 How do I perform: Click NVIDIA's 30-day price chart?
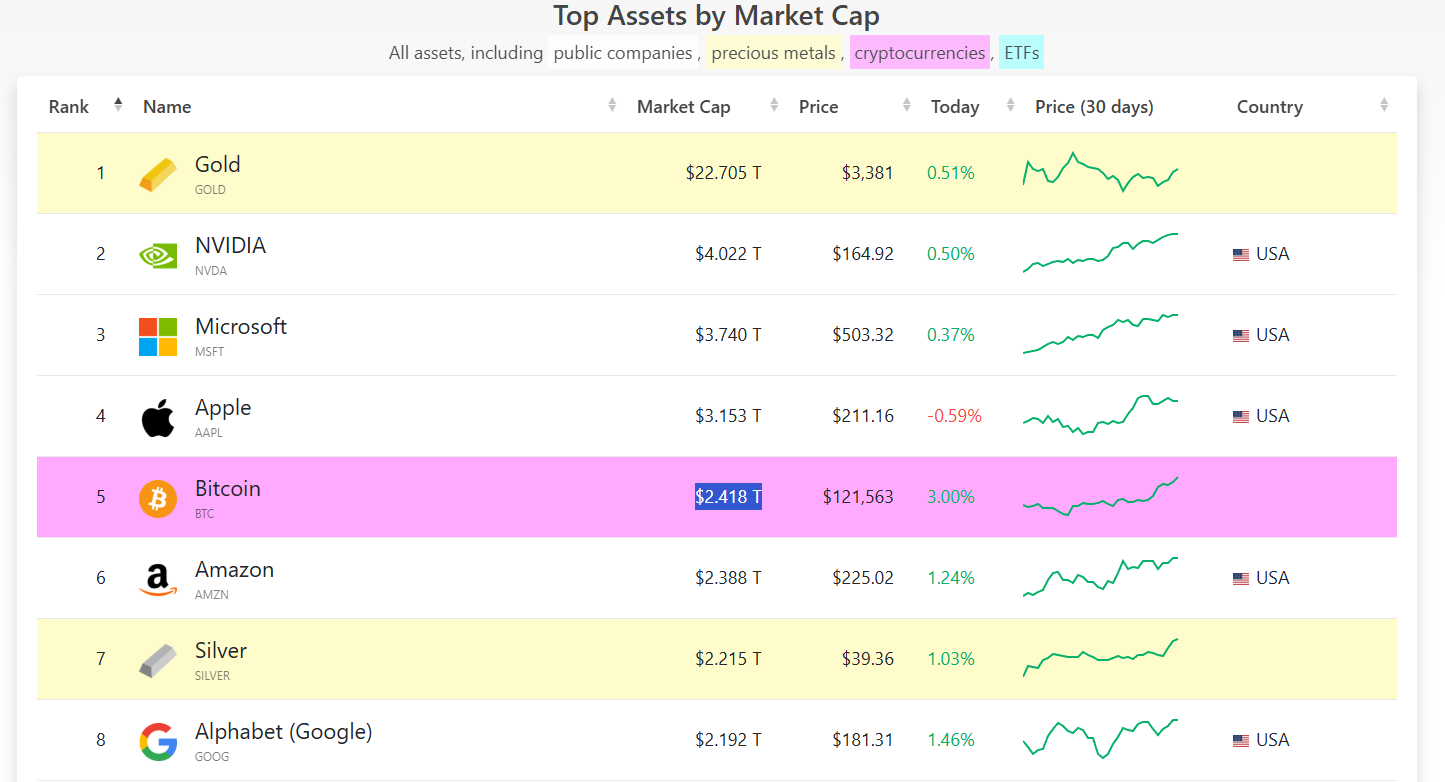click(1100, 253)
